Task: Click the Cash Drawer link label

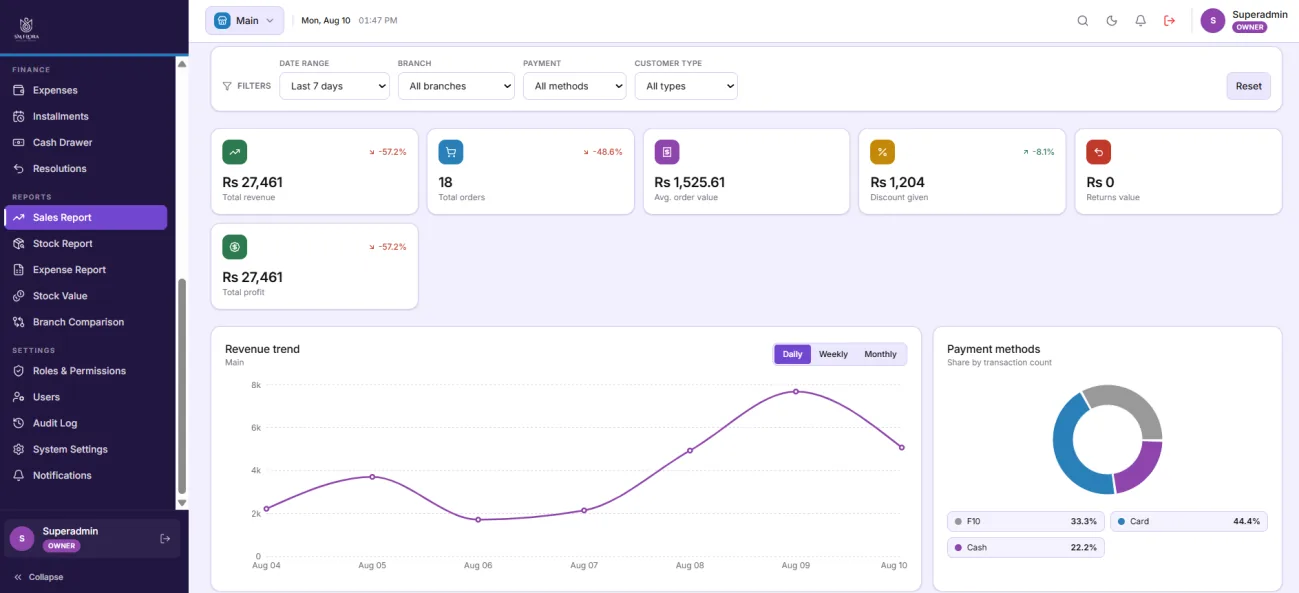Action: click(x=62, y=142)
